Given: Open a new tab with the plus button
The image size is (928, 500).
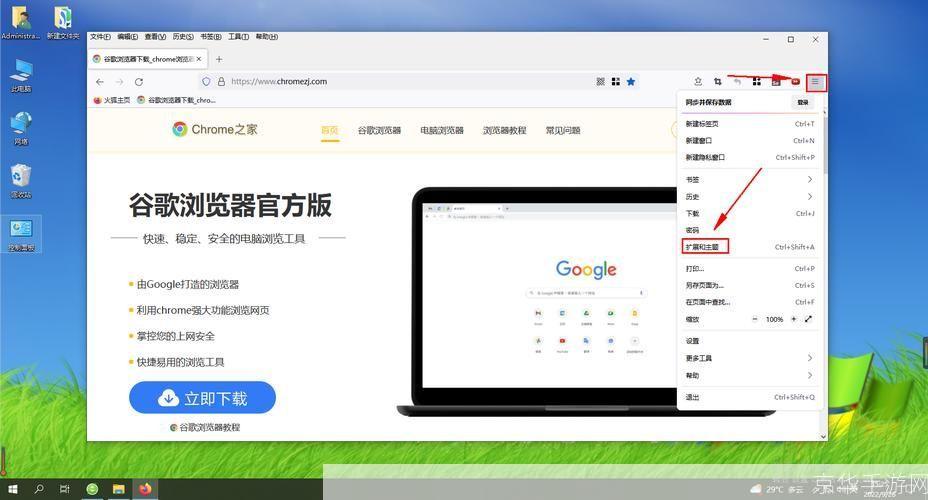Looking at the screenshot, I should point(219,59).
